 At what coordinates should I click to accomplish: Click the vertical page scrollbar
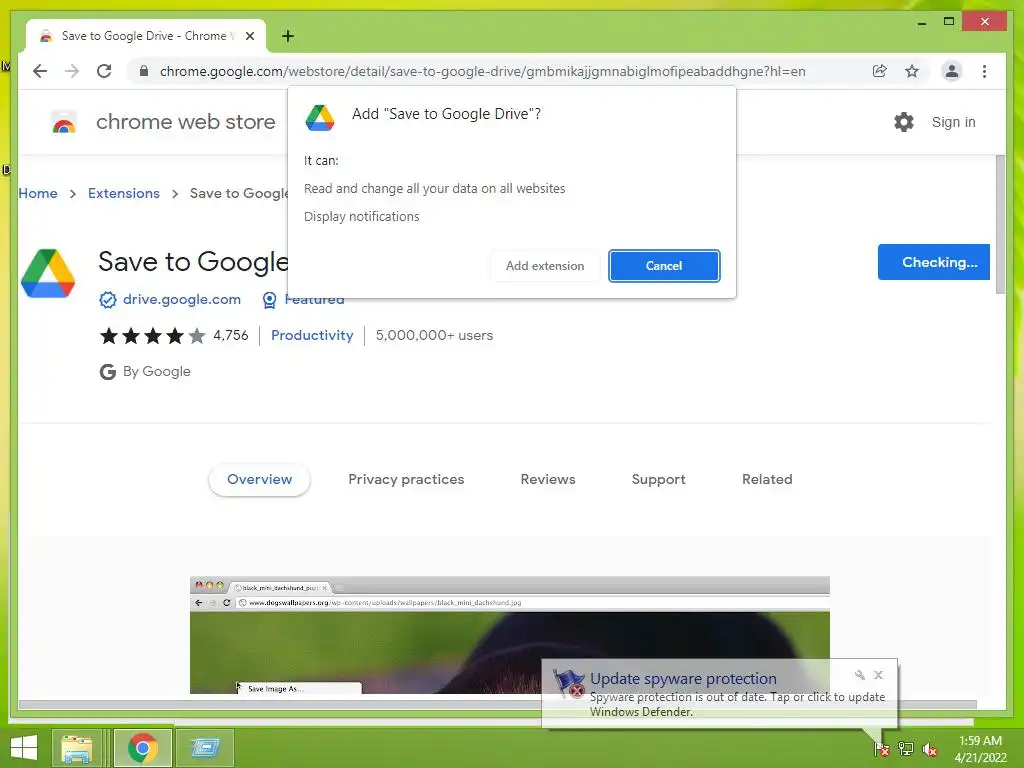[1000, 225]
